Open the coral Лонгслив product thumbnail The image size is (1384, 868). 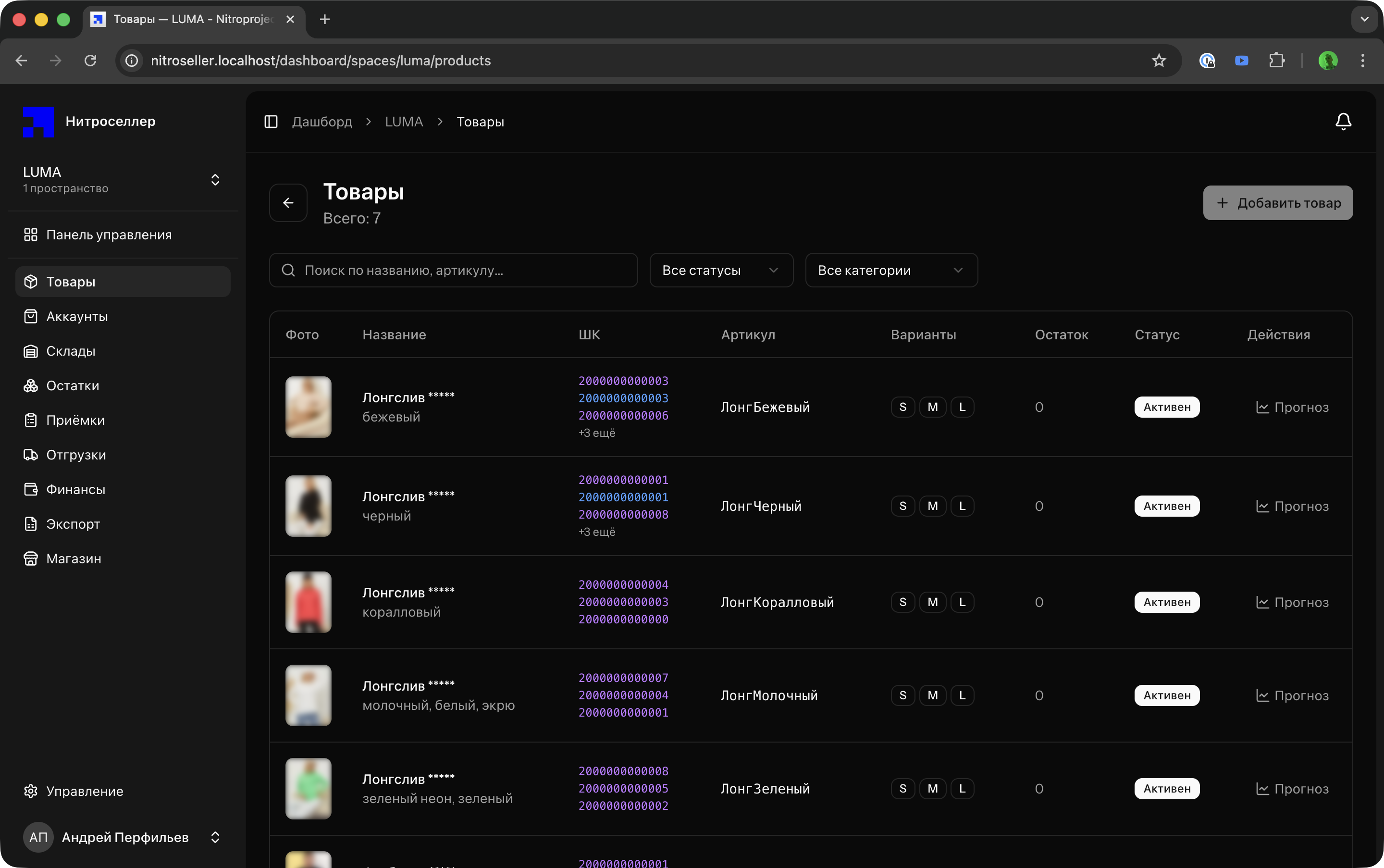click(x=308, y=602)
